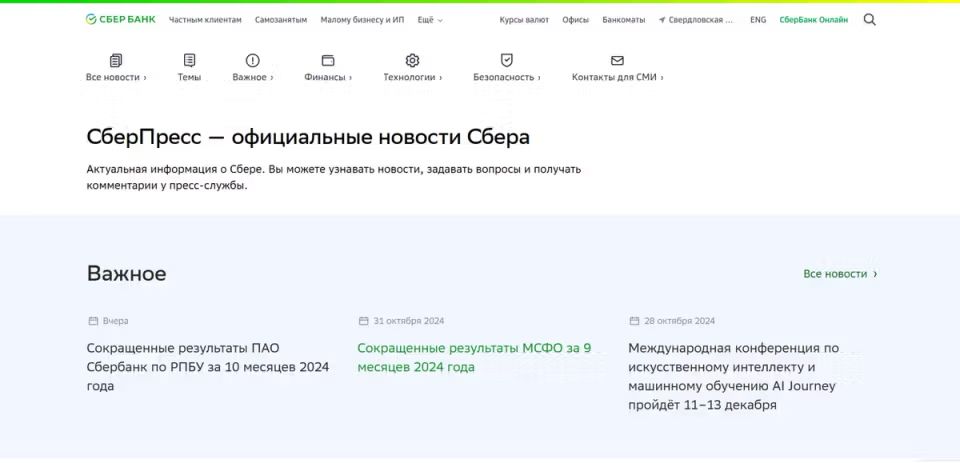
Task: Click the Все новости newspaper icon
Action: (x=116, y=60)
